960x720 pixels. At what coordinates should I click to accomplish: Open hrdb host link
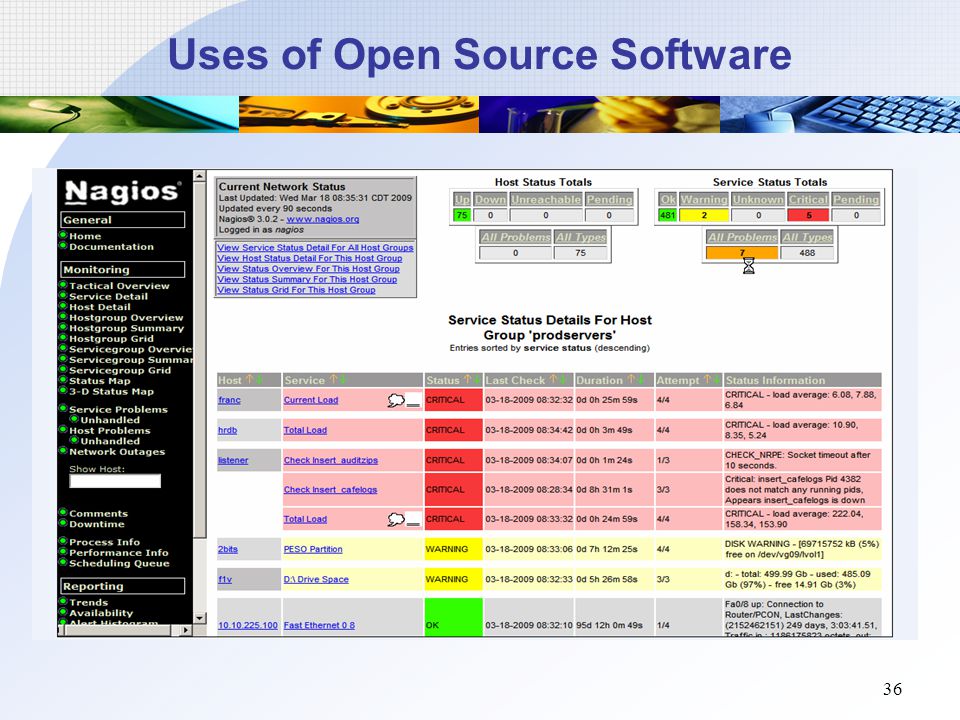click(x=227, y=430)
